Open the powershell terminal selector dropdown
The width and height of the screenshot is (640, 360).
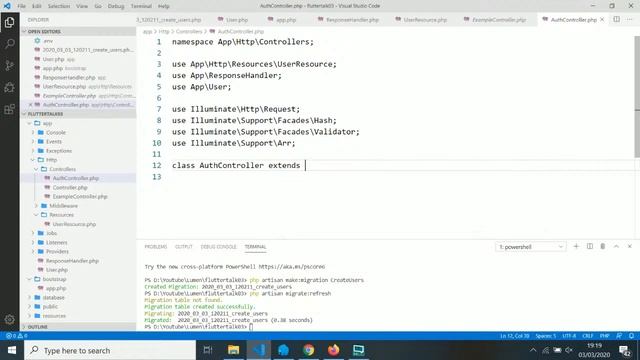click(531, 247)
